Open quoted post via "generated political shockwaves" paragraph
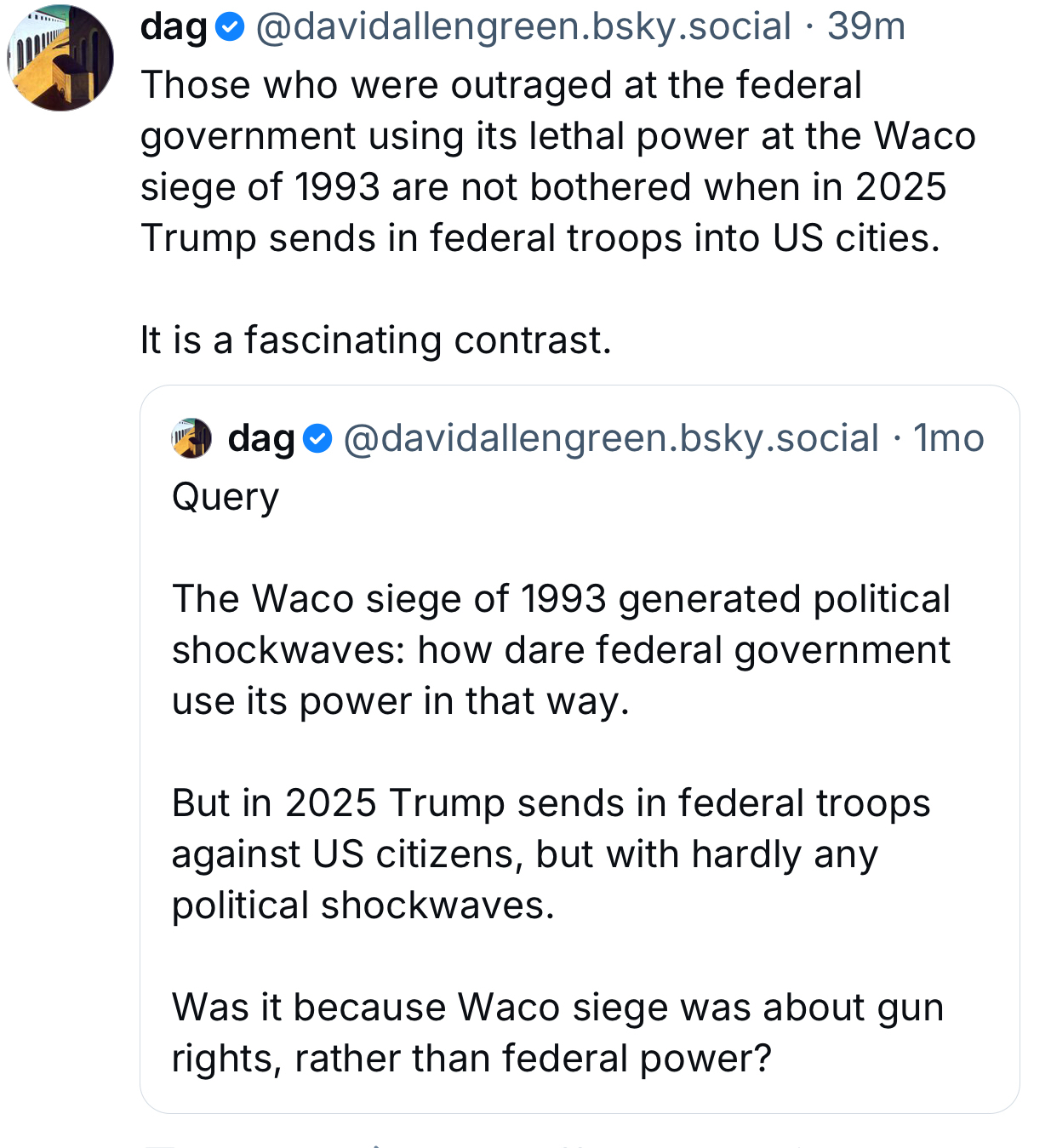Viewport: 1051px width, 1148px height. [561, 599]
